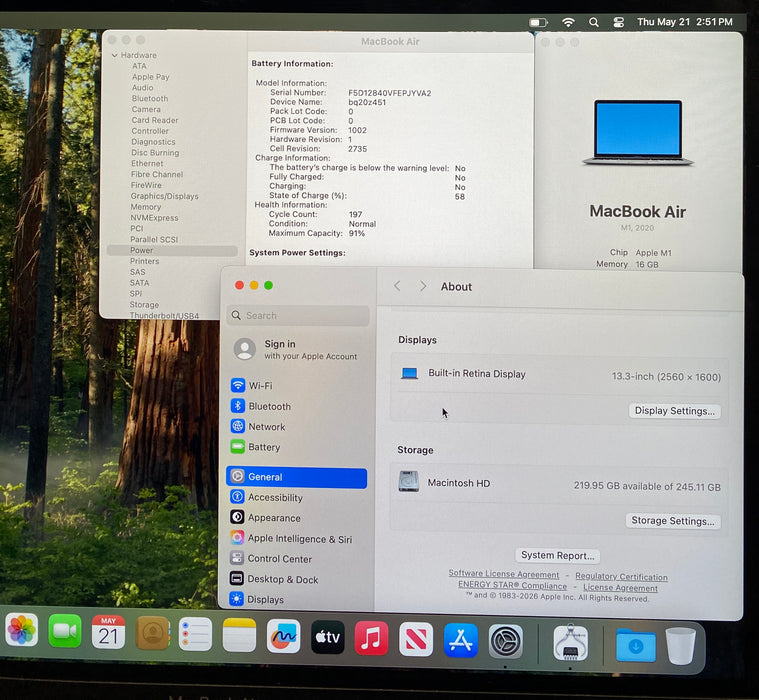Open the Notes app in the Dock
Image resolution: width=759 pixels, height=700 pixels.
click(x=239, y=635)
